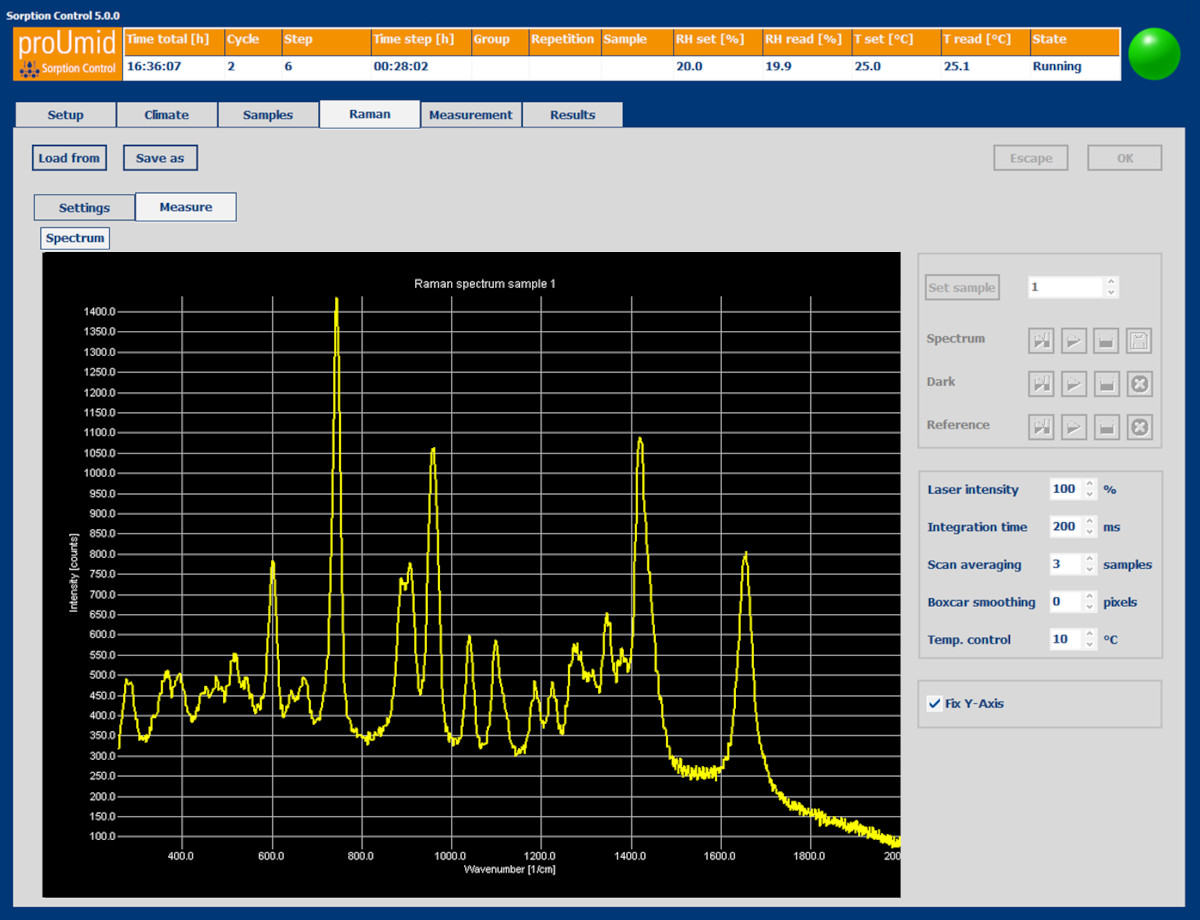Open the Measurement tab
Viewport: 1200px width, 920px height.
(471, 115)
